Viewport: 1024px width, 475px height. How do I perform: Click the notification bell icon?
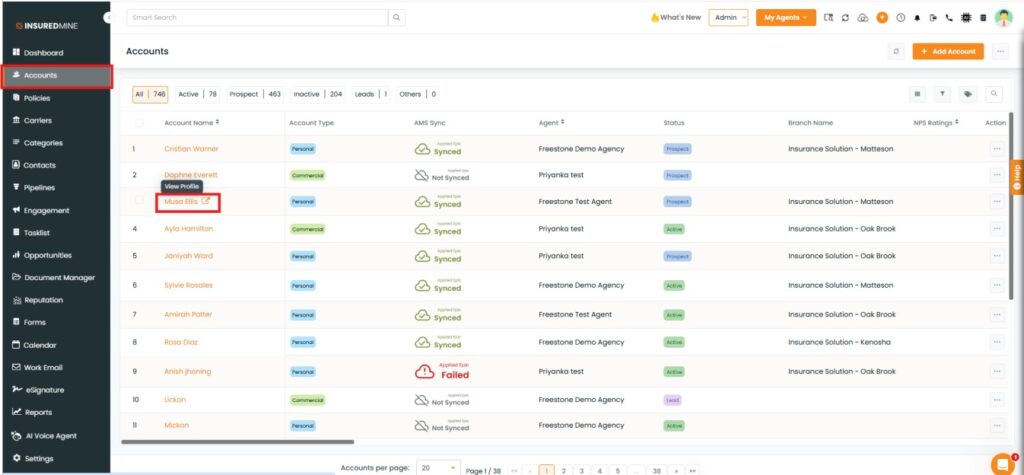(918, 18)
